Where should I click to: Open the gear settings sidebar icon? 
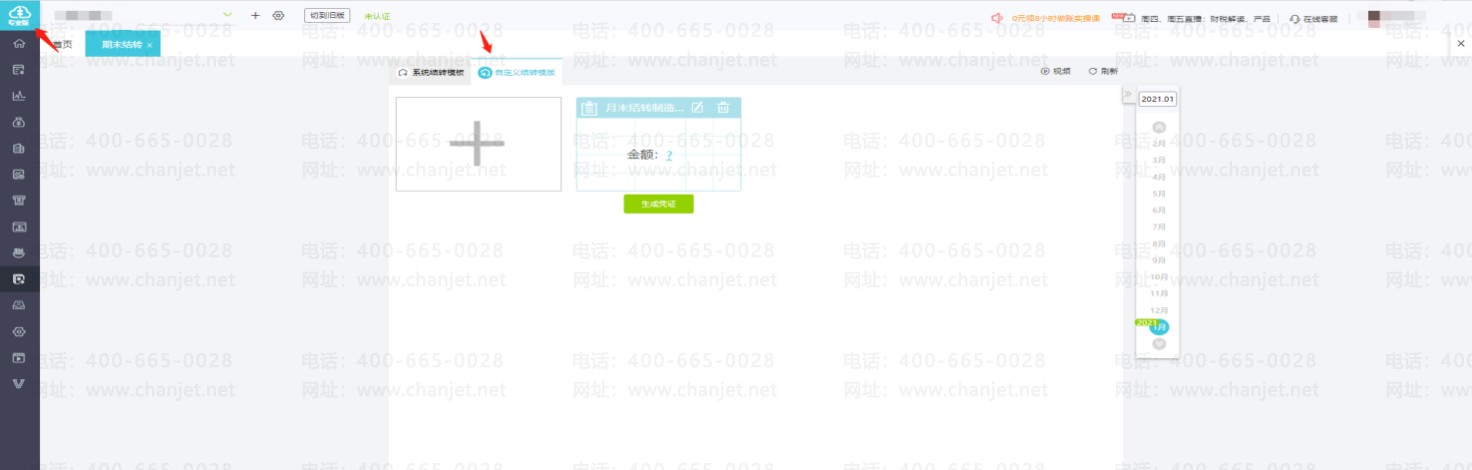(x=19, y=331)
